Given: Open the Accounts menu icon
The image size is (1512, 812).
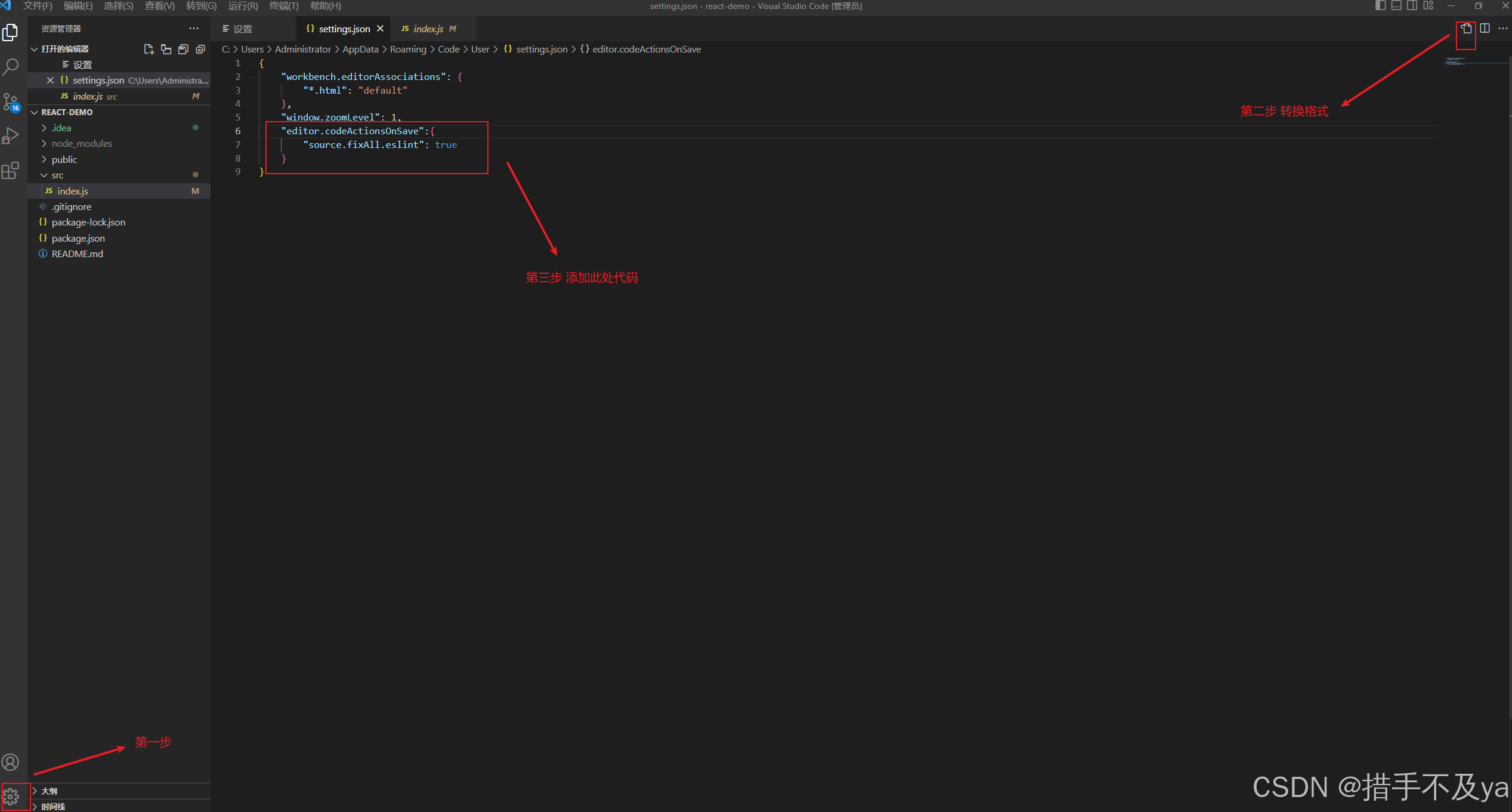Looking at the screenshot, I should click(x=11, y=762).
